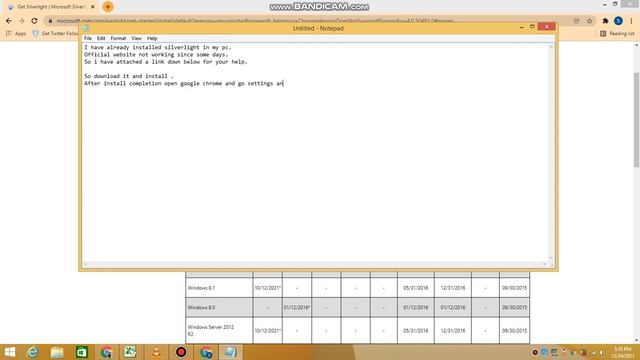Open the Notepad Help menu

(x=152, y=38)
